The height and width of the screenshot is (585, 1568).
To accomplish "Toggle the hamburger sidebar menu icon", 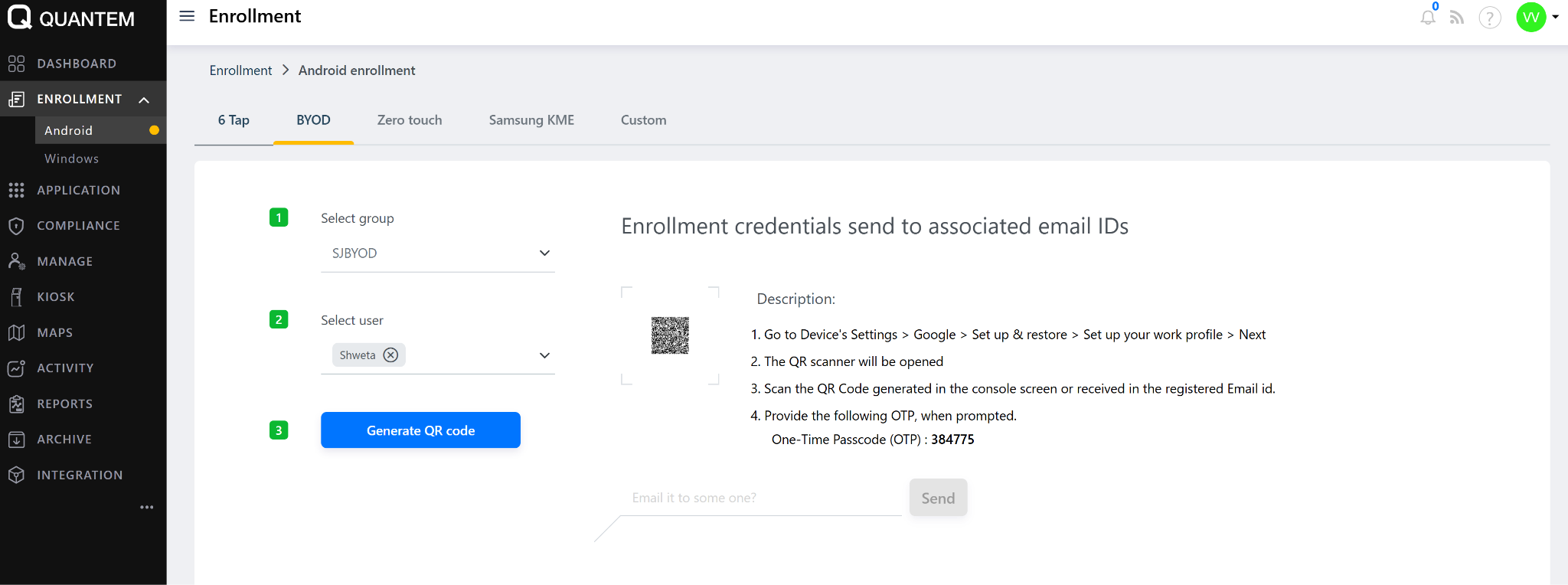I will (187, 16).
